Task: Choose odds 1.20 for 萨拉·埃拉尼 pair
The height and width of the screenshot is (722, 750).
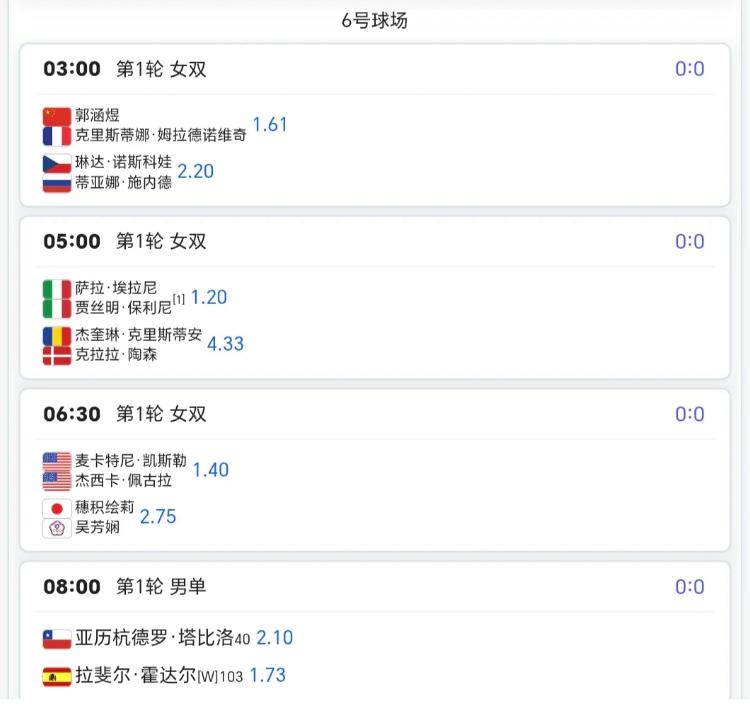Action: pyautogui.click(x=209, y=297)
